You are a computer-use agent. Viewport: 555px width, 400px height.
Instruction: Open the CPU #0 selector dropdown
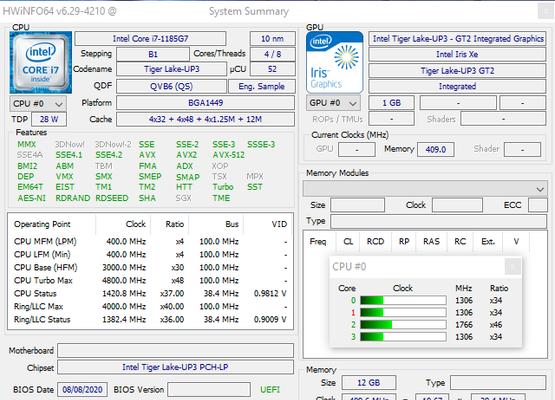(38, 104)
